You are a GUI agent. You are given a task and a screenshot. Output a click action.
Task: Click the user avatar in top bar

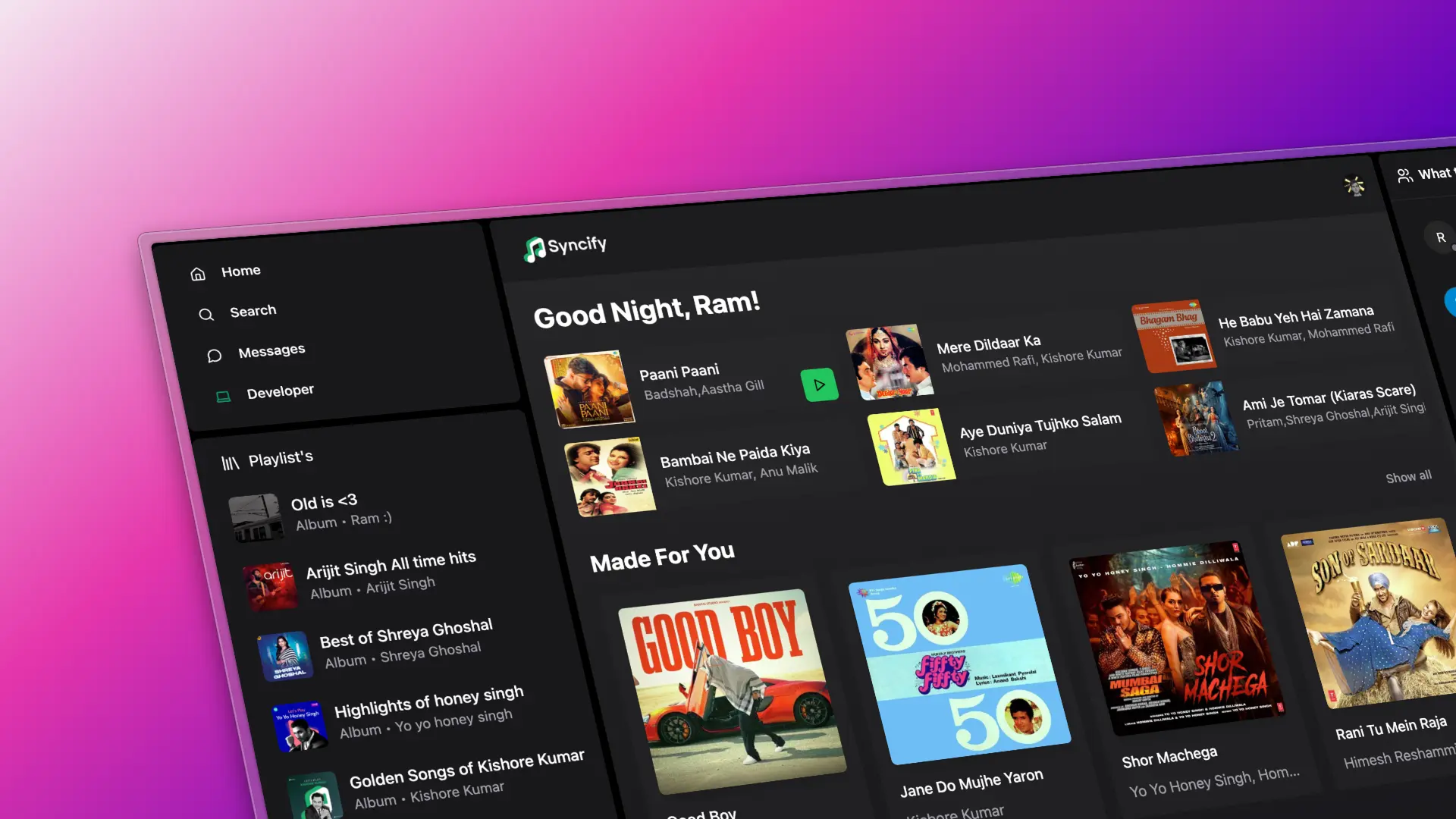click(x=1354, y=186)
